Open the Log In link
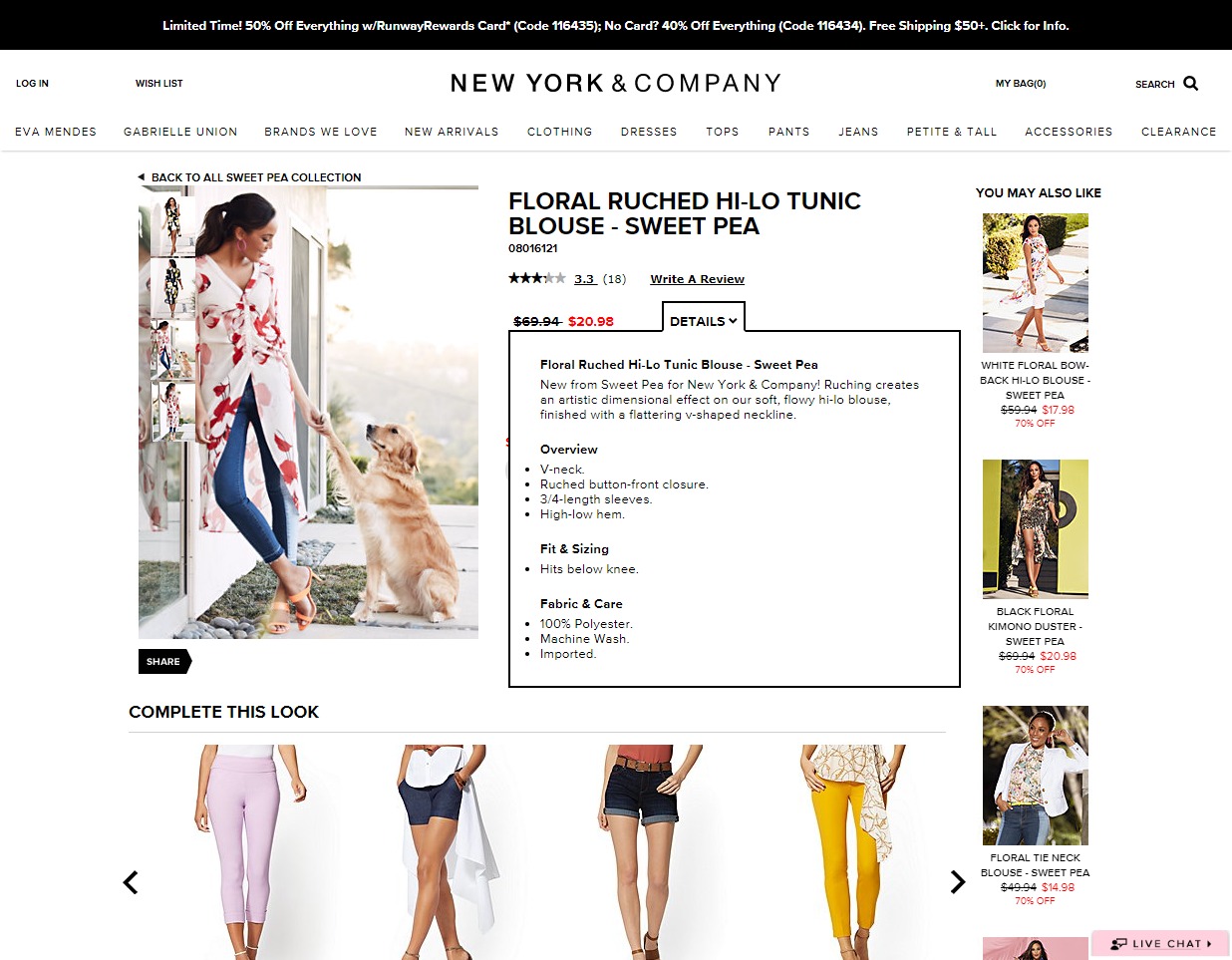This screenshot has height=960, width=1232. pyautogui.click(x=32, y=84)
